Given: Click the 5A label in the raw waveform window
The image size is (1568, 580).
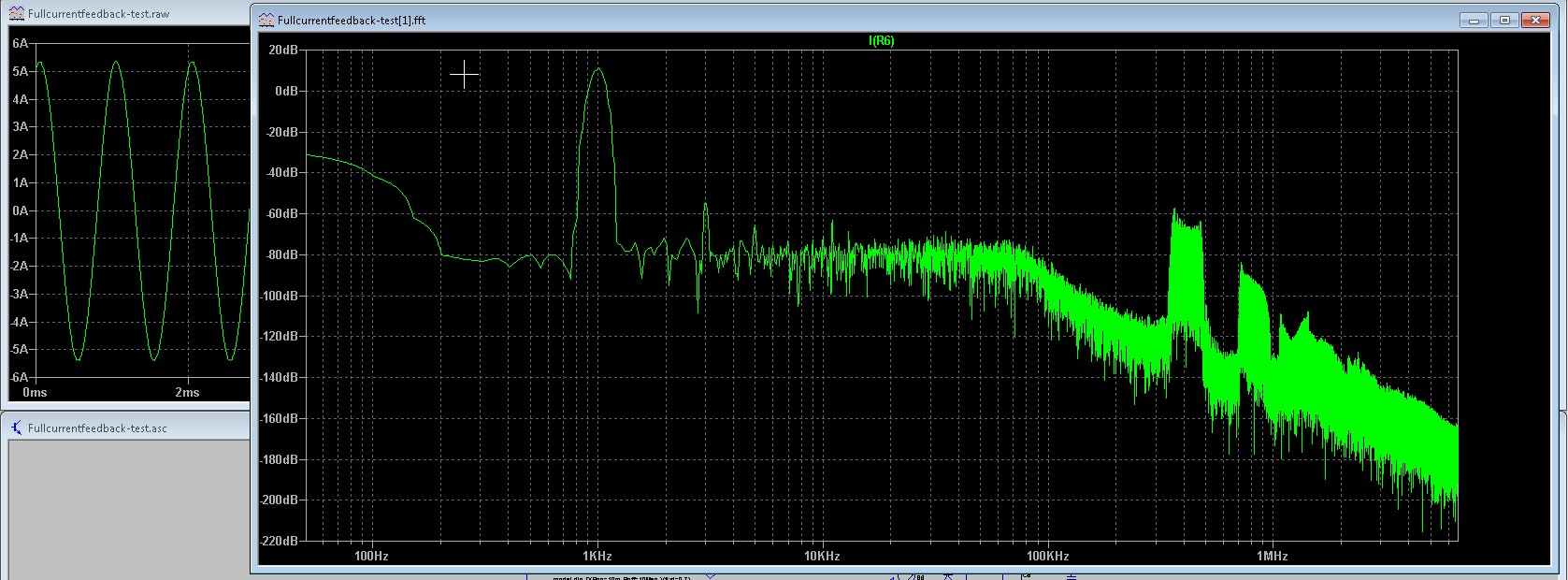Looking at the screenshot, I should point(21,71).
